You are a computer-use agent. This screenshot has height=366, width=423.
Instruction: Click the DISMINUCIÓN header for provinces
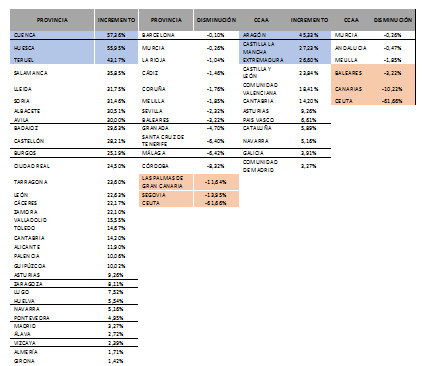point(216,20)
